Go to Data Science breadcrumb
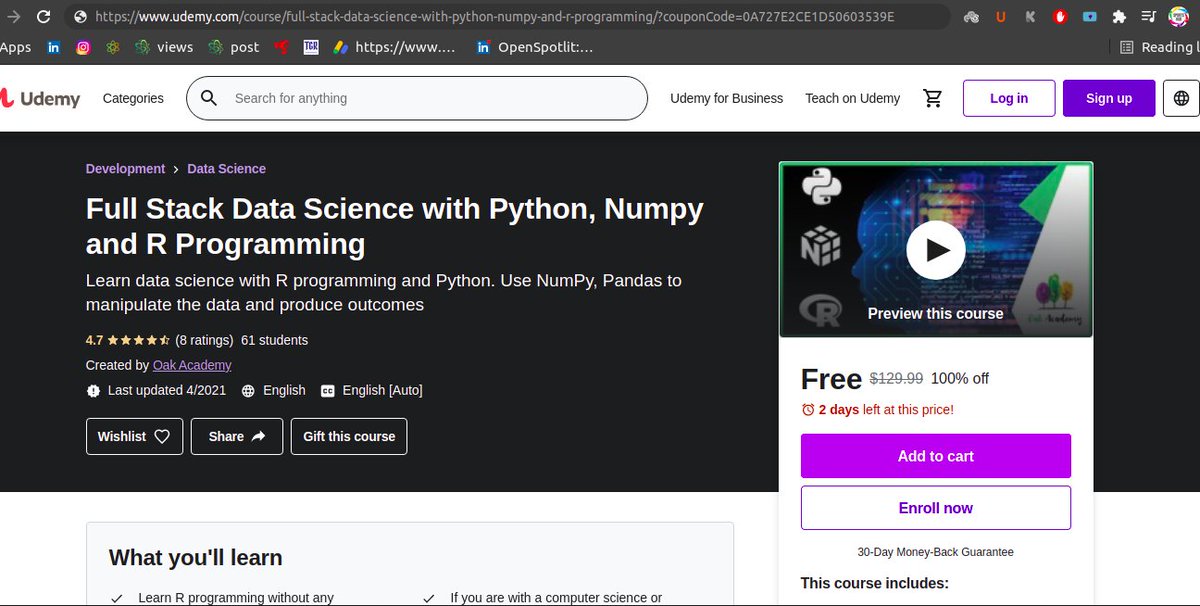Viewport: 1200px width, 606px height. 227,169
